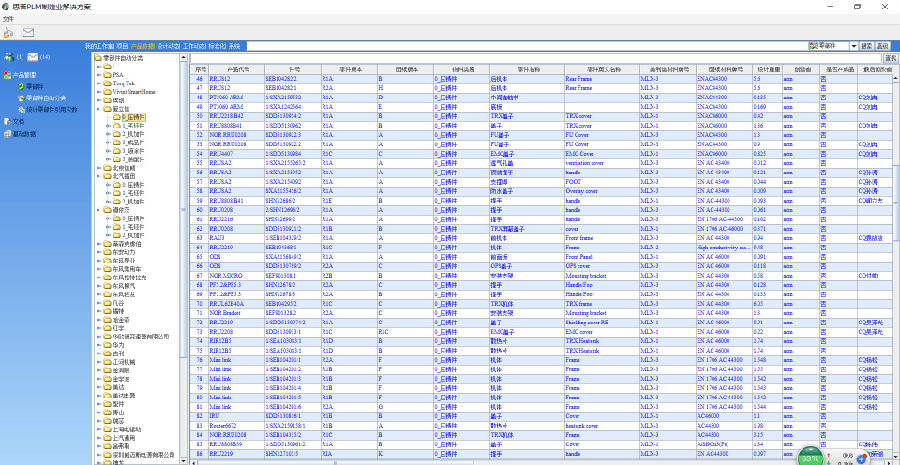
Task: Click the 华为 folder icon in the tree
Action: click(x=107, y=345)
